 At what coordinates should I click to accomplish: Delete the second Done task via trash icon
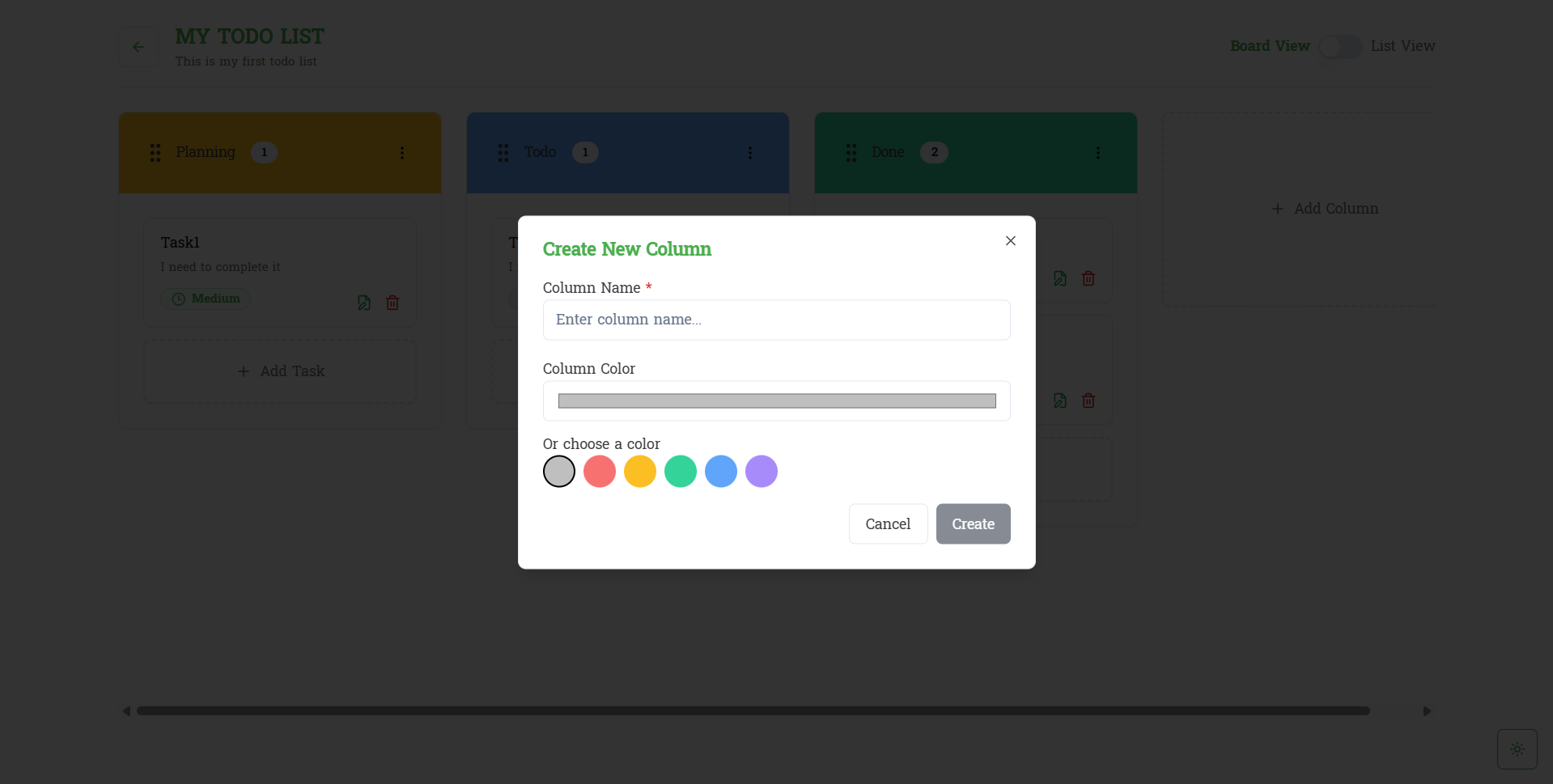click(1088, 400)
